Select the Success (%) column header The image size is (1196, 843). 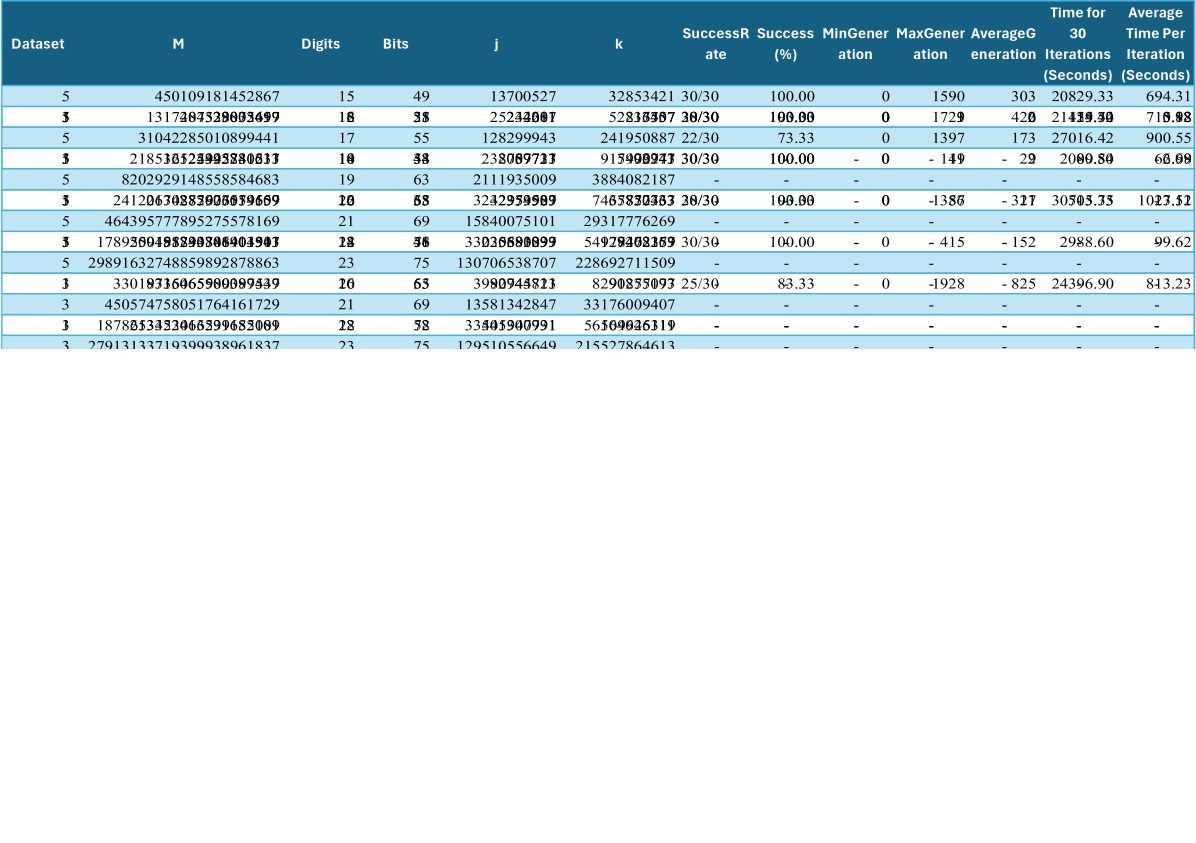click(x=785, y=44)
